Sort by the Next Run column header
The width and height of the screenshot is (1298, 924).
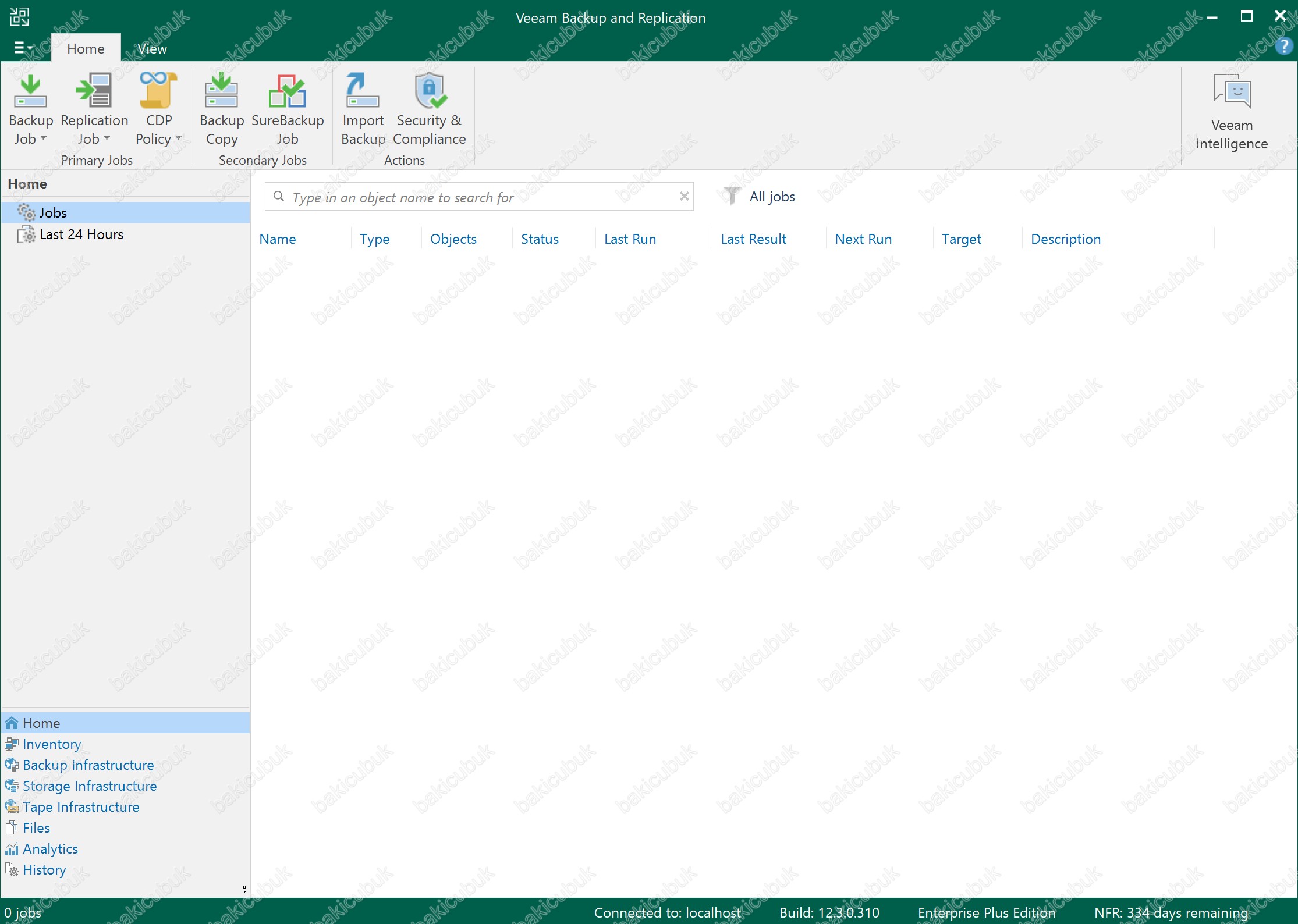(x=863, y=239)
